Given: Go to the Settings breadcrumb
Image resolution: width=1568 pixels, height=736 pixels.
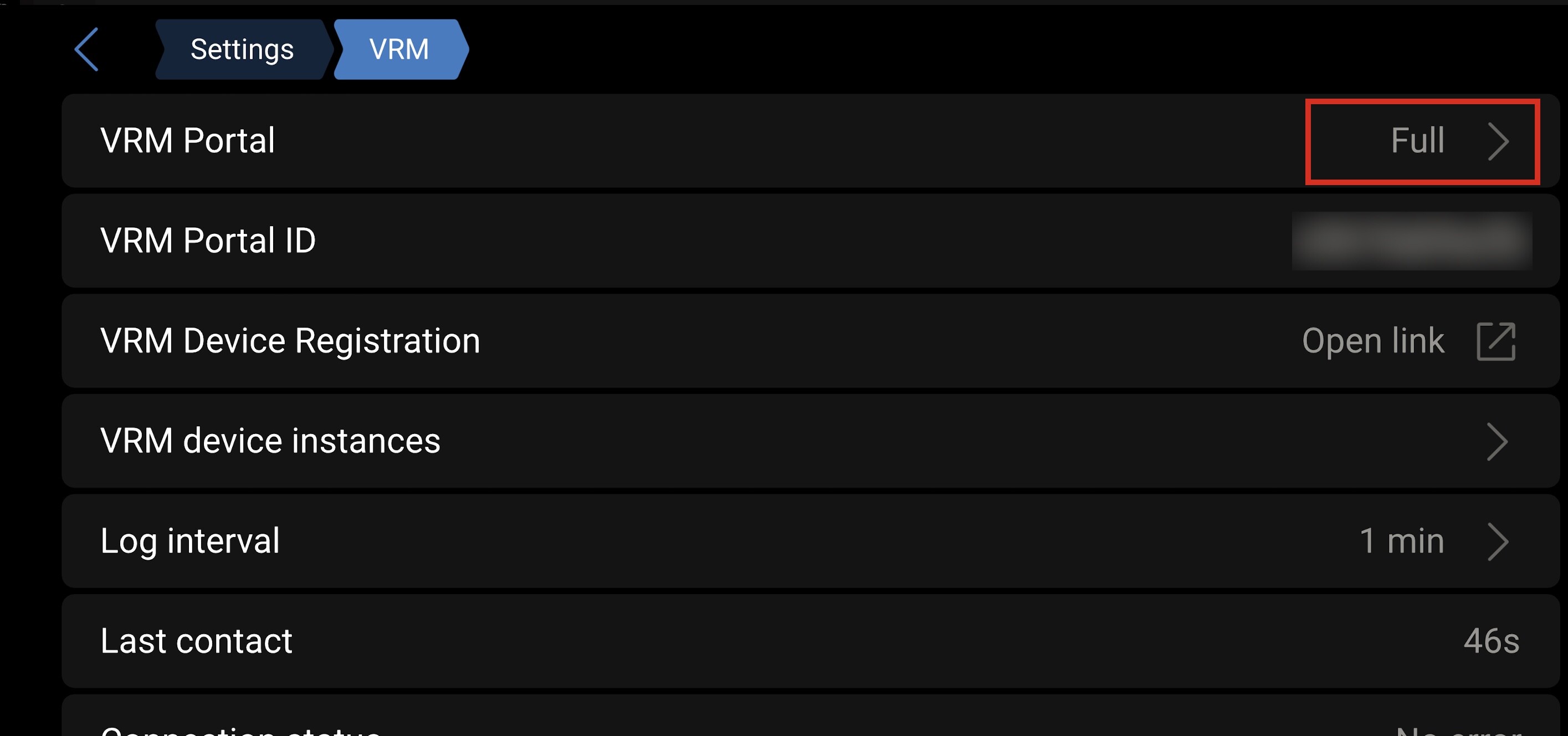Looking at the screenshot, I should pos(242,49).
